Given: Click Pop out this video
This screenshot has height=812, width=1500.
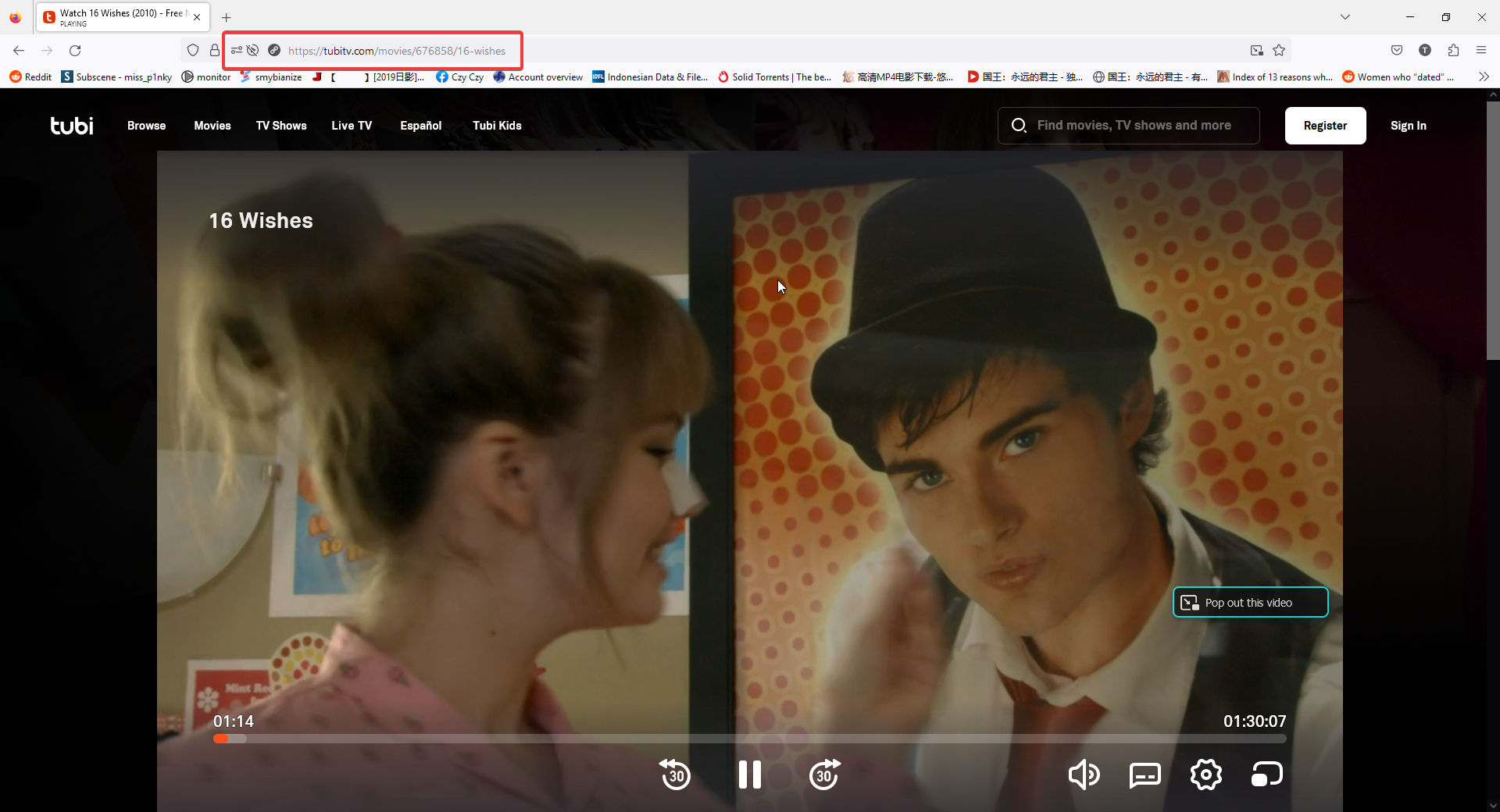Looking at the screenshot, I should pyautogui.click(x=1250, y=602).
